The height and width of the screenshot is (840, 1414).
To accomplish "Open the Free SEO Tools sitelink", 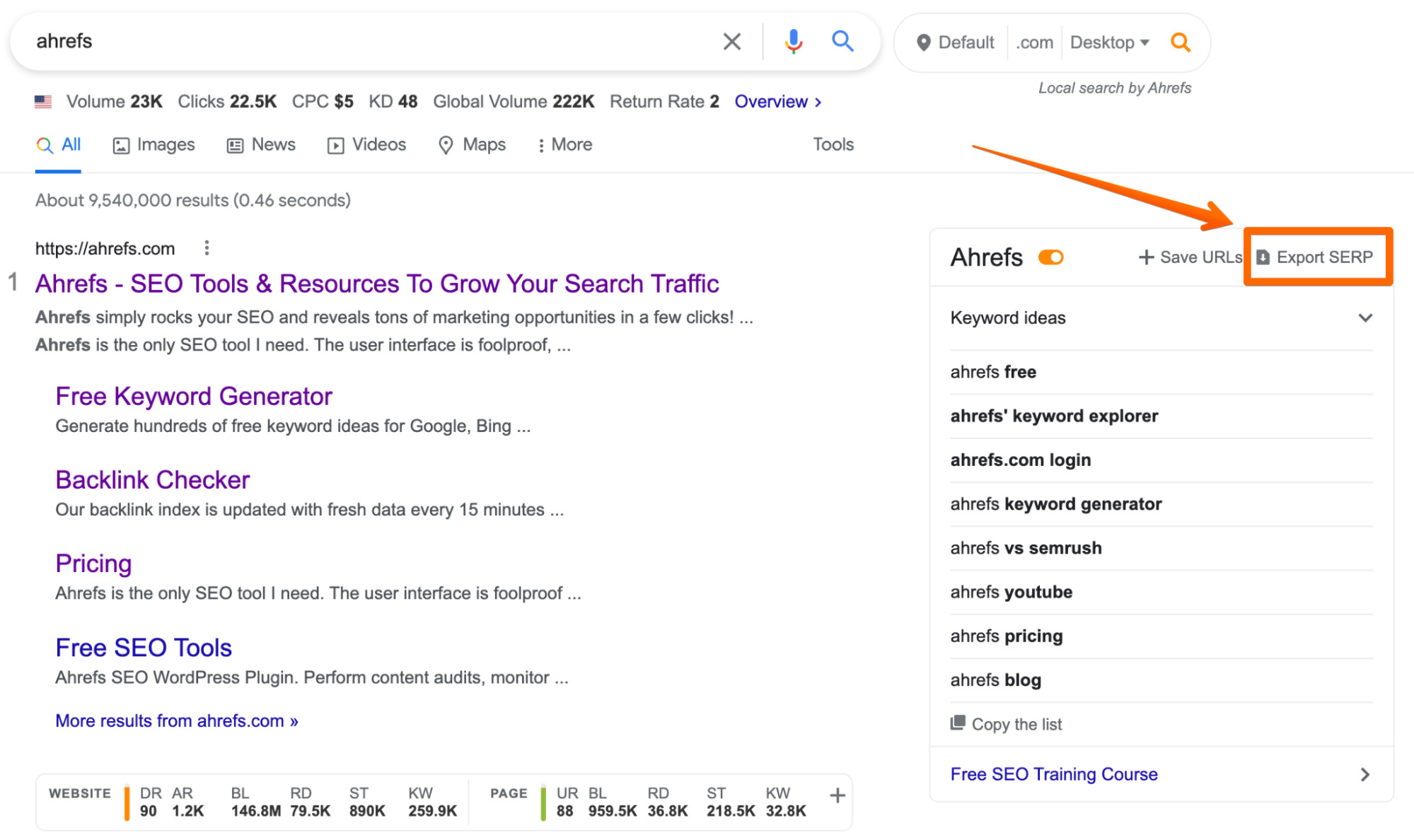I will pos(144,648).
